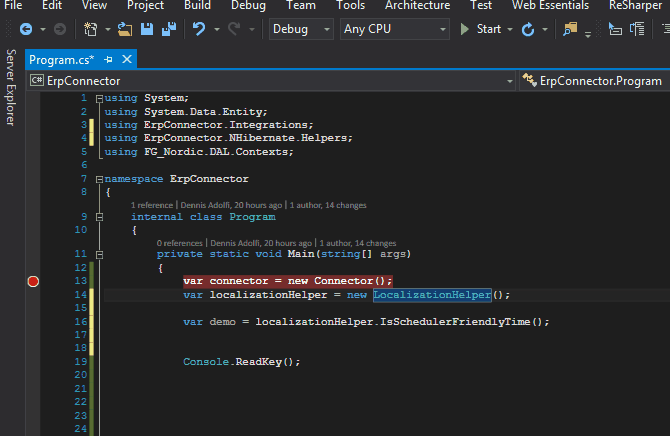This screenshot has width=670, height=436.
Task: Click 'Dennis Adolfi, 20 hours ago' above Program class
Action: [231, 205]
